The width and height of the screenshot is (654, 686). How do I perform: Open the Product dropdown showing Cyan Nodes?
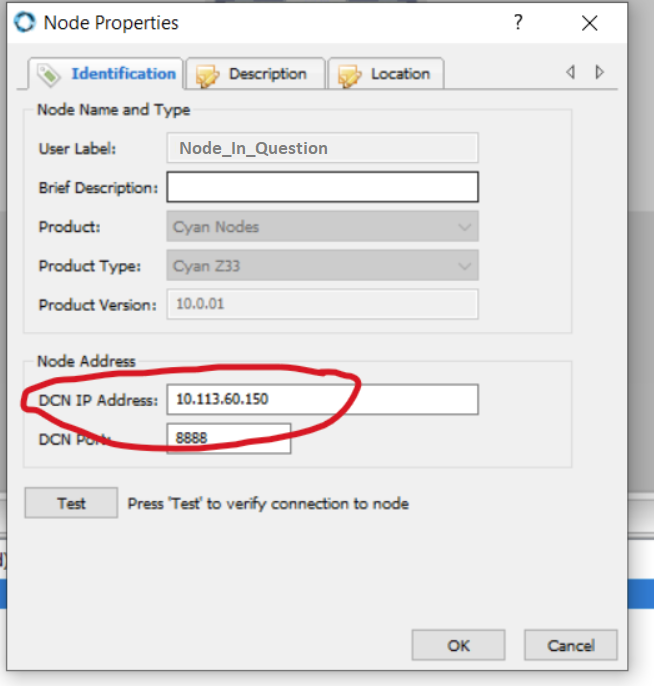click(x=322, y=226)
